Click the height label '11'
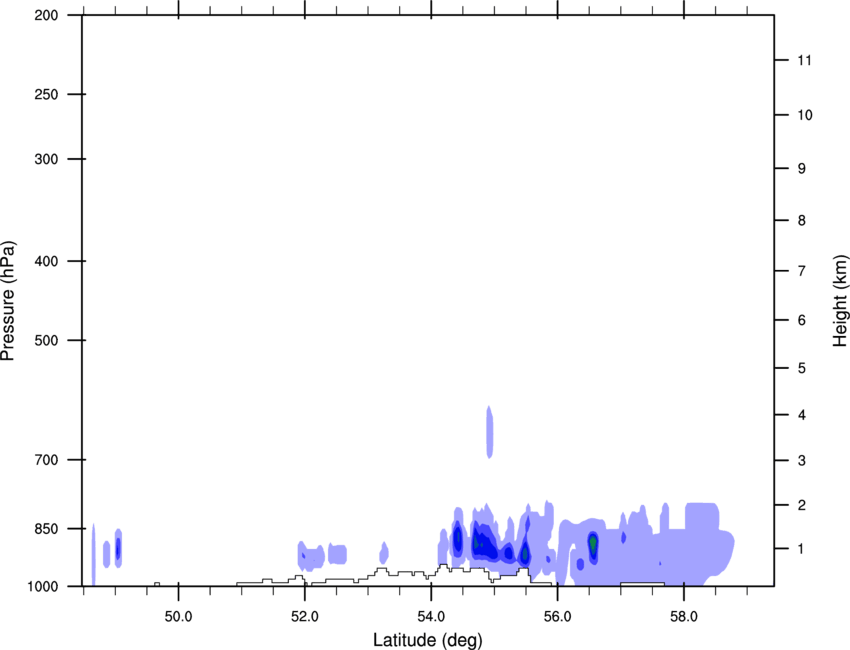The height and width of the screenshot is (650, 850). coord(804,60)
